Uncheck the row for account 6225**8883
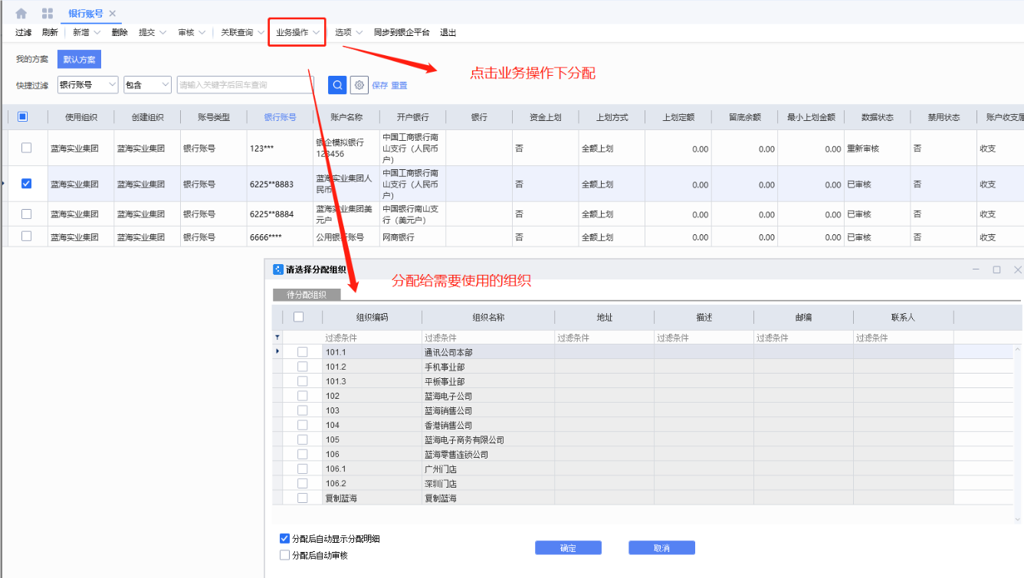 (26, 184)
